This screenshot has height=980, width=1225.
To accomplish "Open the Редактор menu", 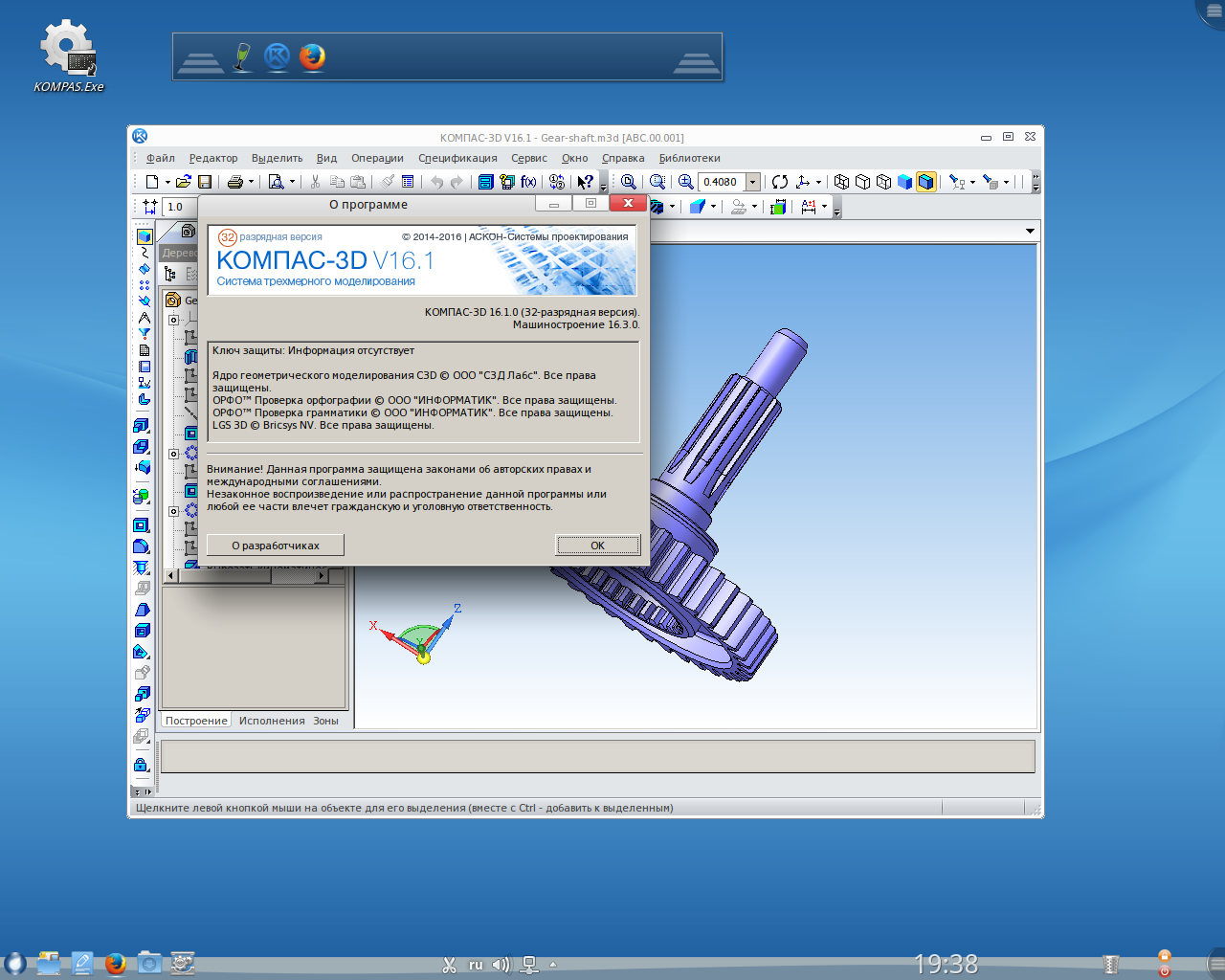I will click(213, 159).
